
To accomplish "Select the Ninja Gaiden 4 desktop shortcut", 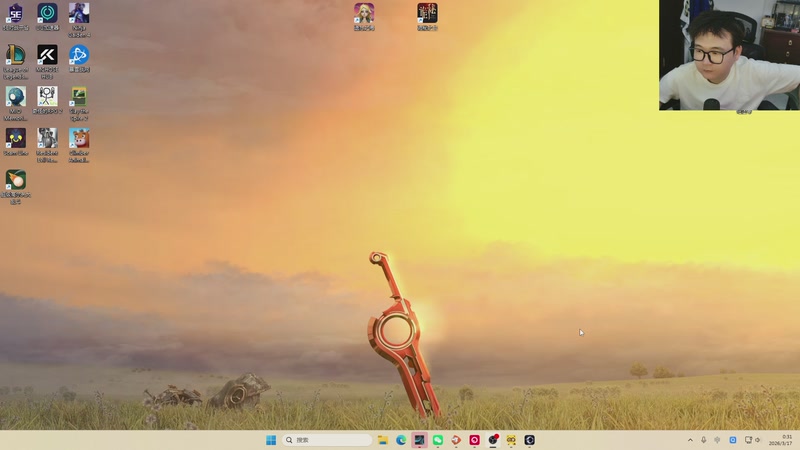I will point(79,20).
